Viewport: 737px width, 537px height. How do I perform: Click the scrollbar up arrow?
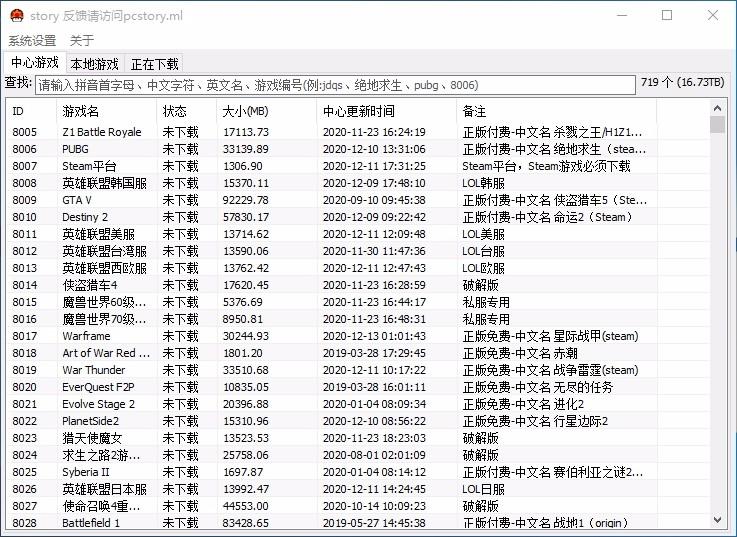(x=717, y=108)
